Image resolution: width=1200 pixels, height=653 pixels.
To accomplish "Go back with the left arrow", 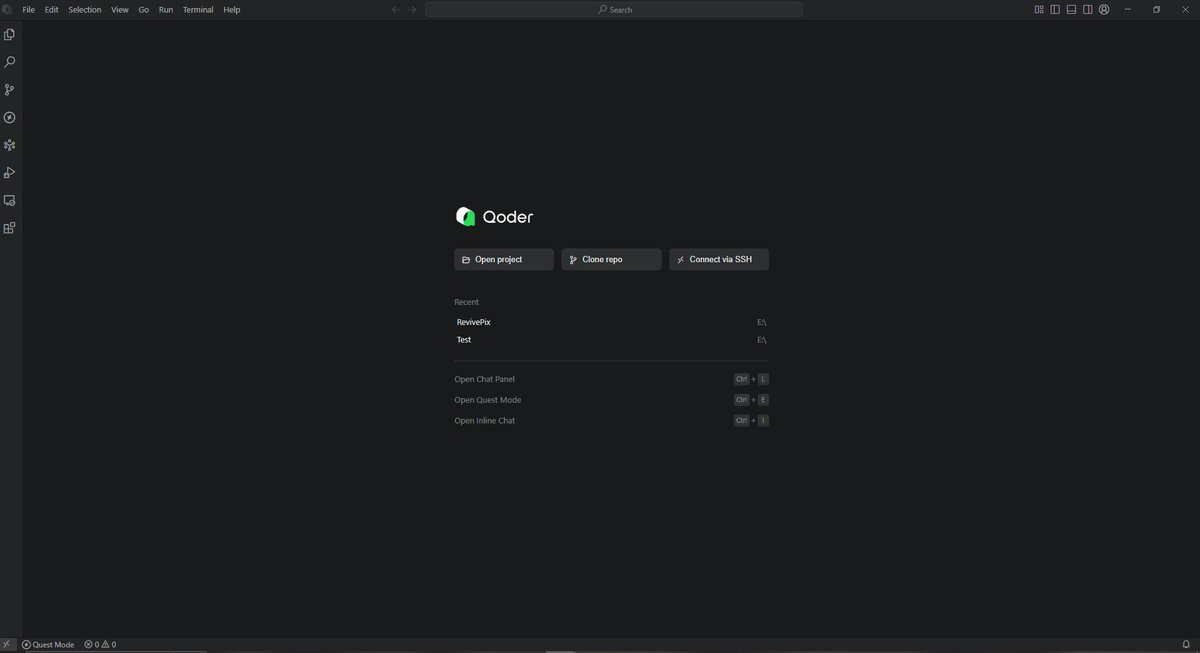I will coord(395,9).
